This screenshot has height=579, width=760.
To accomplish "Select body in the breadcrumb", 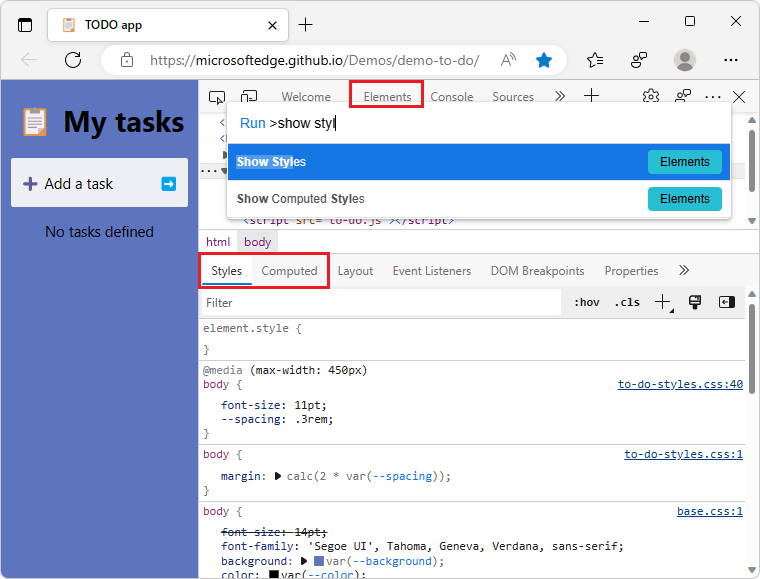I will (x=257, y=242).
